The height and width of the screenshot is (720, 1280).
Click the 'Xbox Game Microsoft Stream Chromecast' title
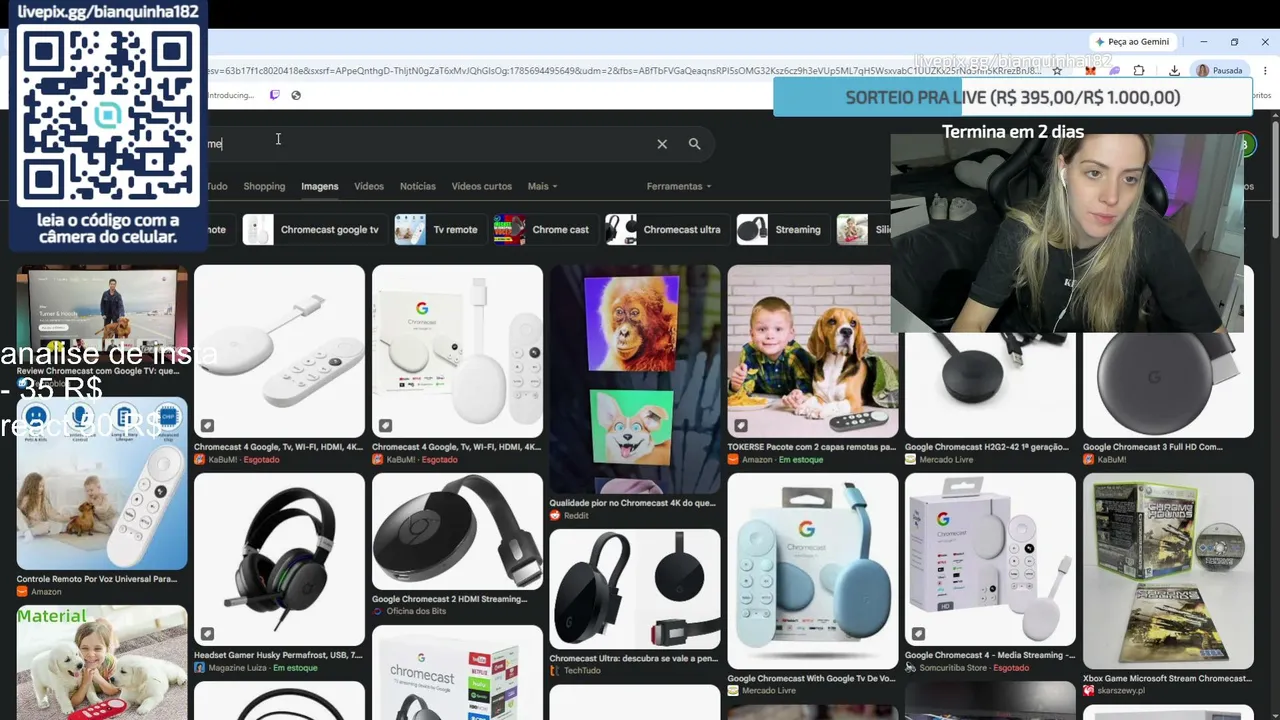tap(1167, 679)
